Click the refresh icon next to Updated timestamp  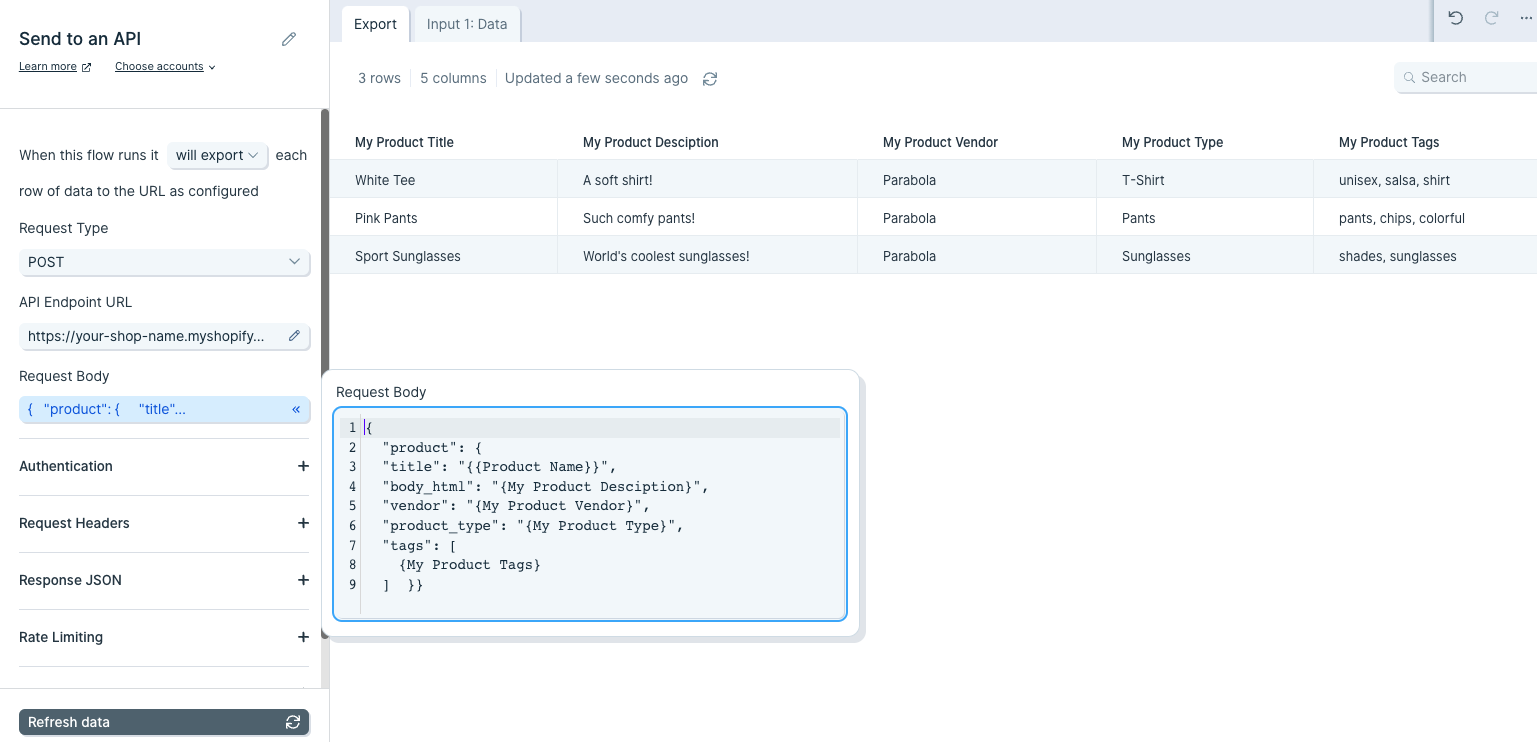pos(710,79)
